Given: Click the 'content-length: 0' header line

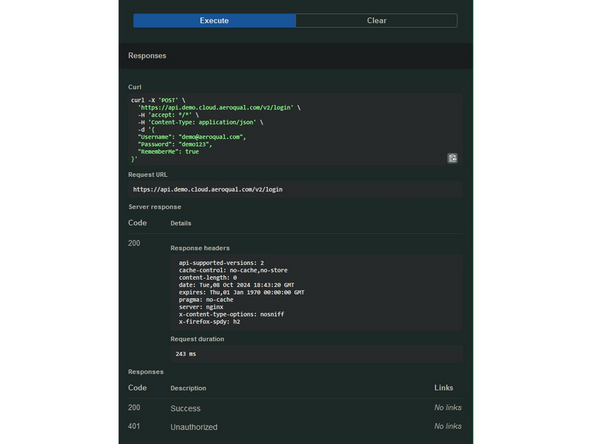Looking at the screenshot, I should click(208, 278).
